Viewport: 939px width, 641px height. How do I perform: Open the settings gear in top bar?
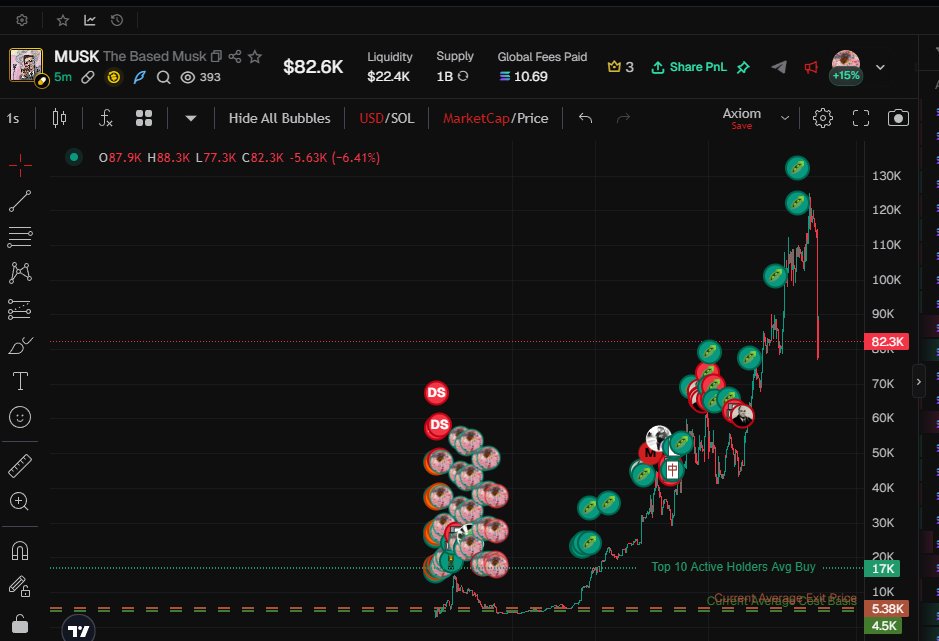coord(22,20)
